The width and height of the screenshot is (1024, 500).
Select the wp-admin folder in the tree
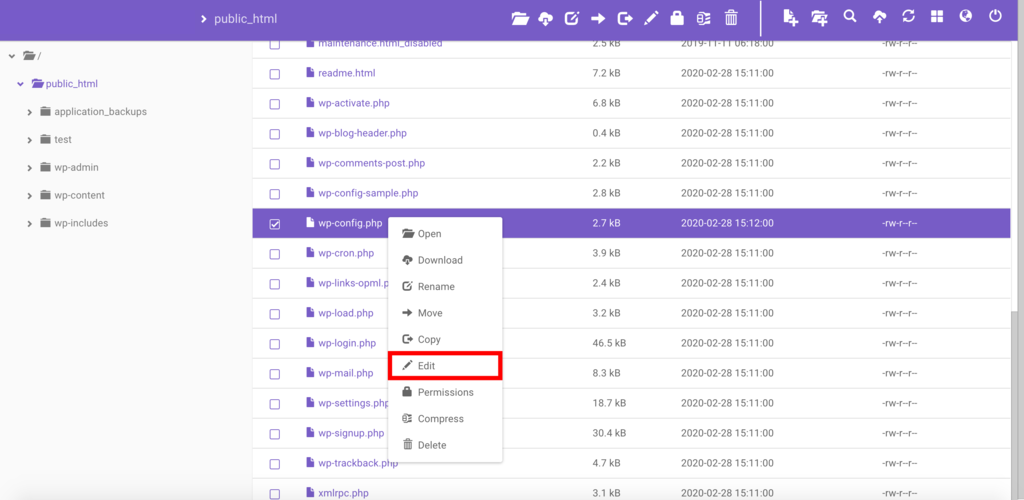[x=76, y=167]
